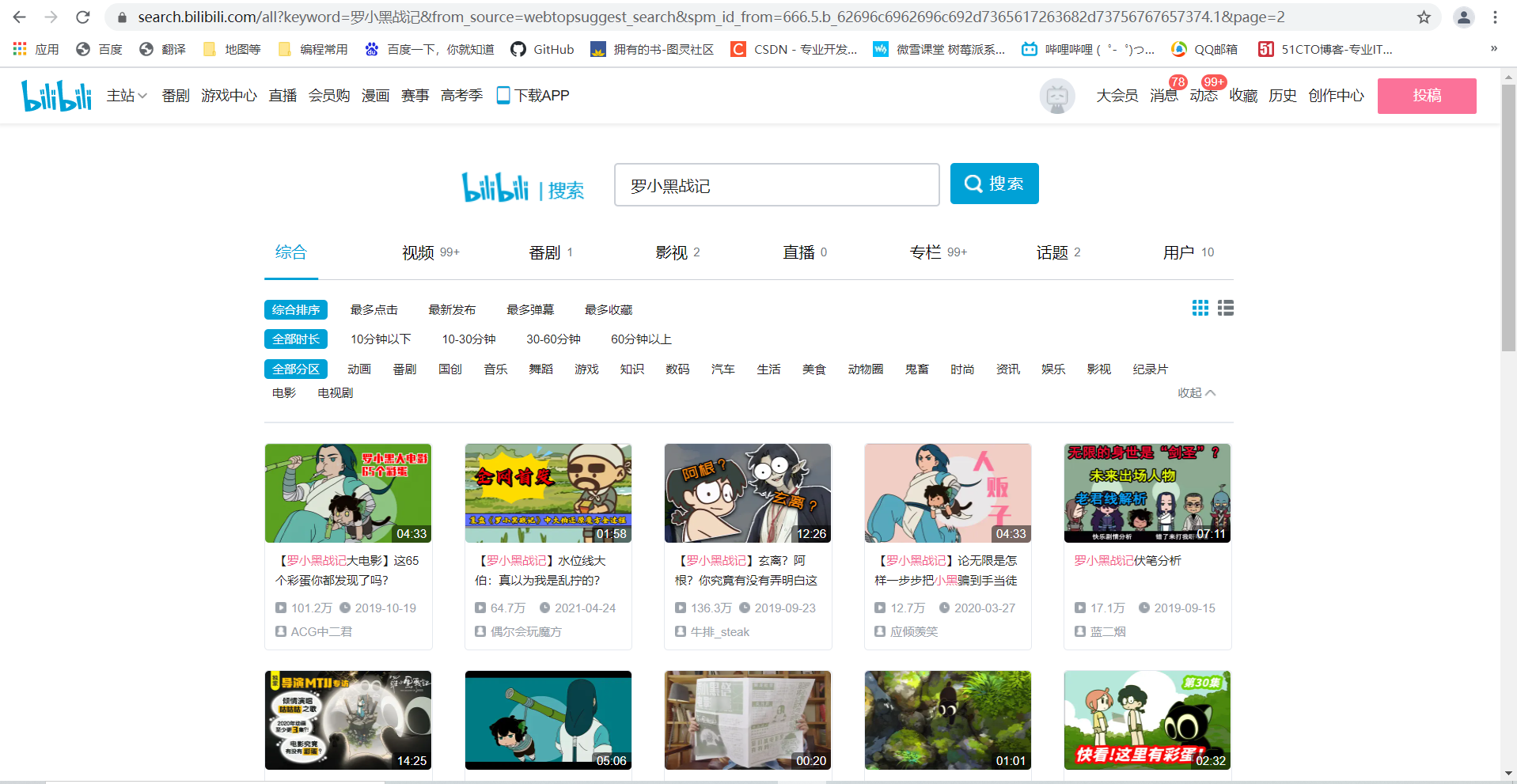Open the 全网首发 水位线大伯 video thumbnail
The height and width of the screenshot is (784, 1517).
point(548,493)
